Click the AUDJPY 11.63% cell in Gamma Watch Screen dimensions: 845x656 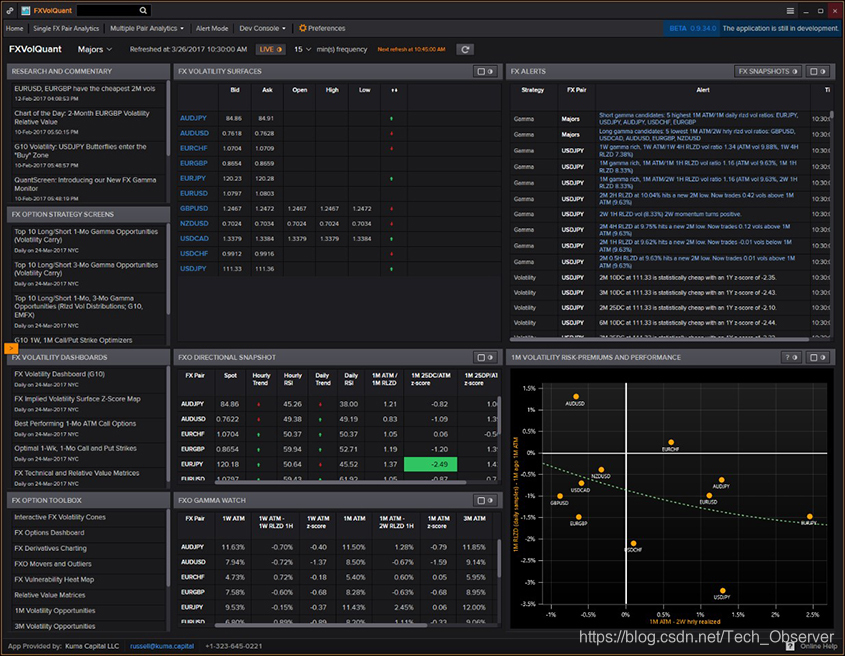pyautogui.click(x=233, y=547)
